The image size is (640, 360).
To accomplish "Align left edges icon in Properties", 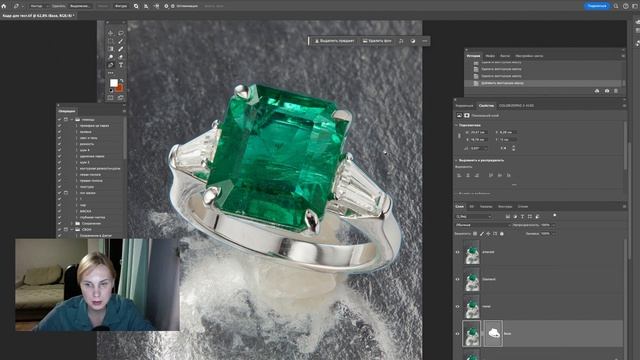I will 459,175.
